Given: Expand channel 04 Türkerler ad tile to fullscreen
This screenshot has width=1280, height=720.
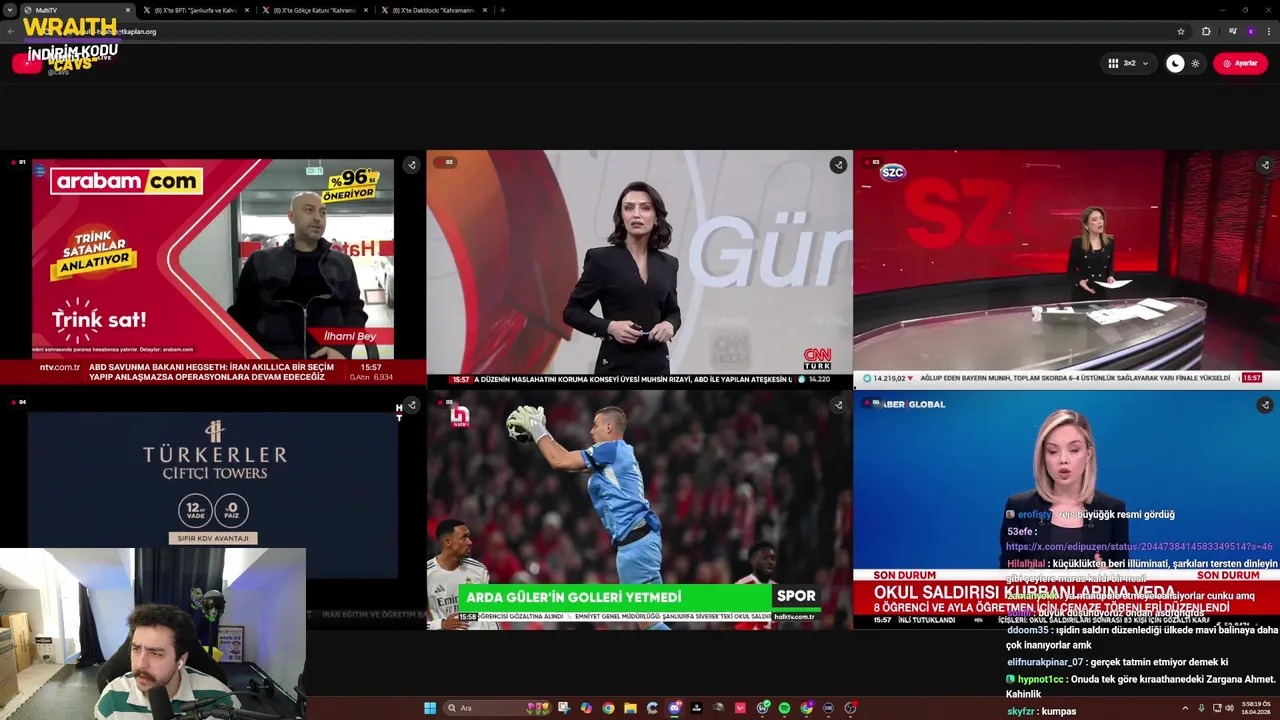Looking at the screenshot, I should (x=411, y=405).
